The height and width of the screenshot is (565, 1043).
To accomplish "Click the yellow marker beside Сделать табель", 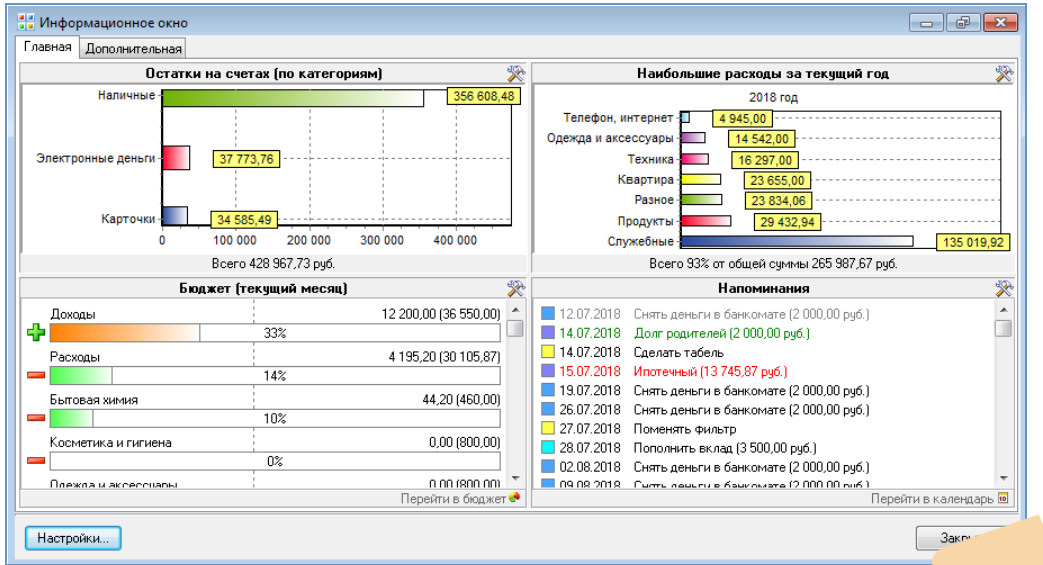I will 547,352.
